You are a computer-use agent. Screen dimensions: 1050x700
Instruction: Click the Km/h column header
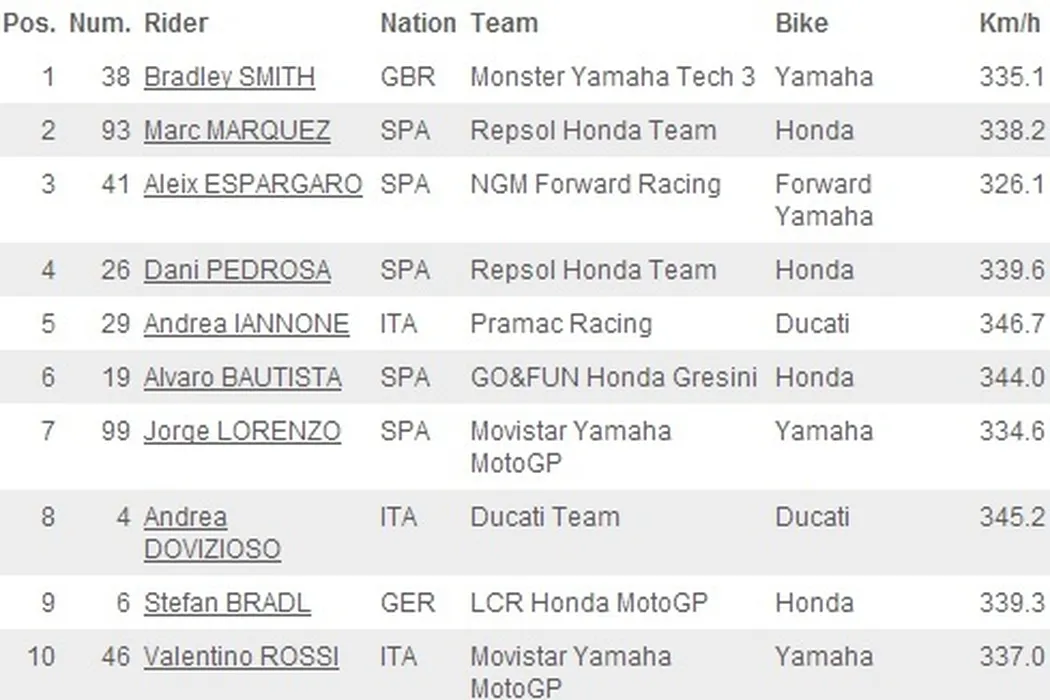point(1010,23)
